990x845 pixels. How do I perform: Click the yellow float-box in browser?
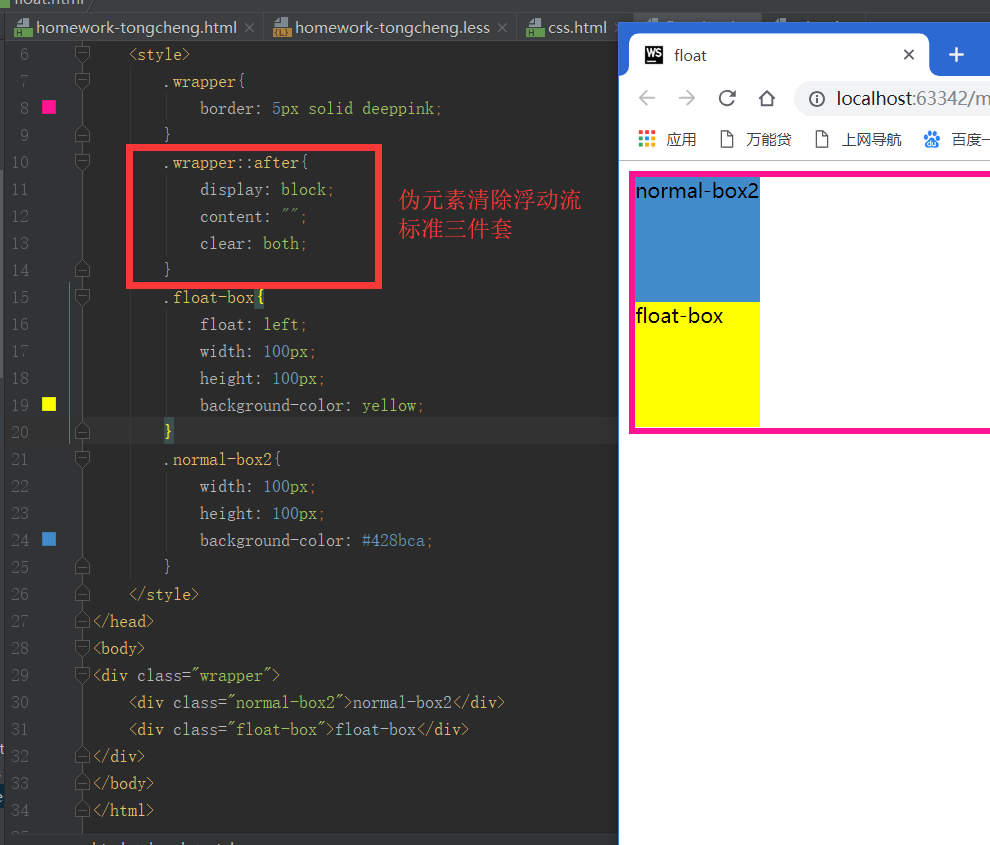pyautogui.click(x=697, y=364)
